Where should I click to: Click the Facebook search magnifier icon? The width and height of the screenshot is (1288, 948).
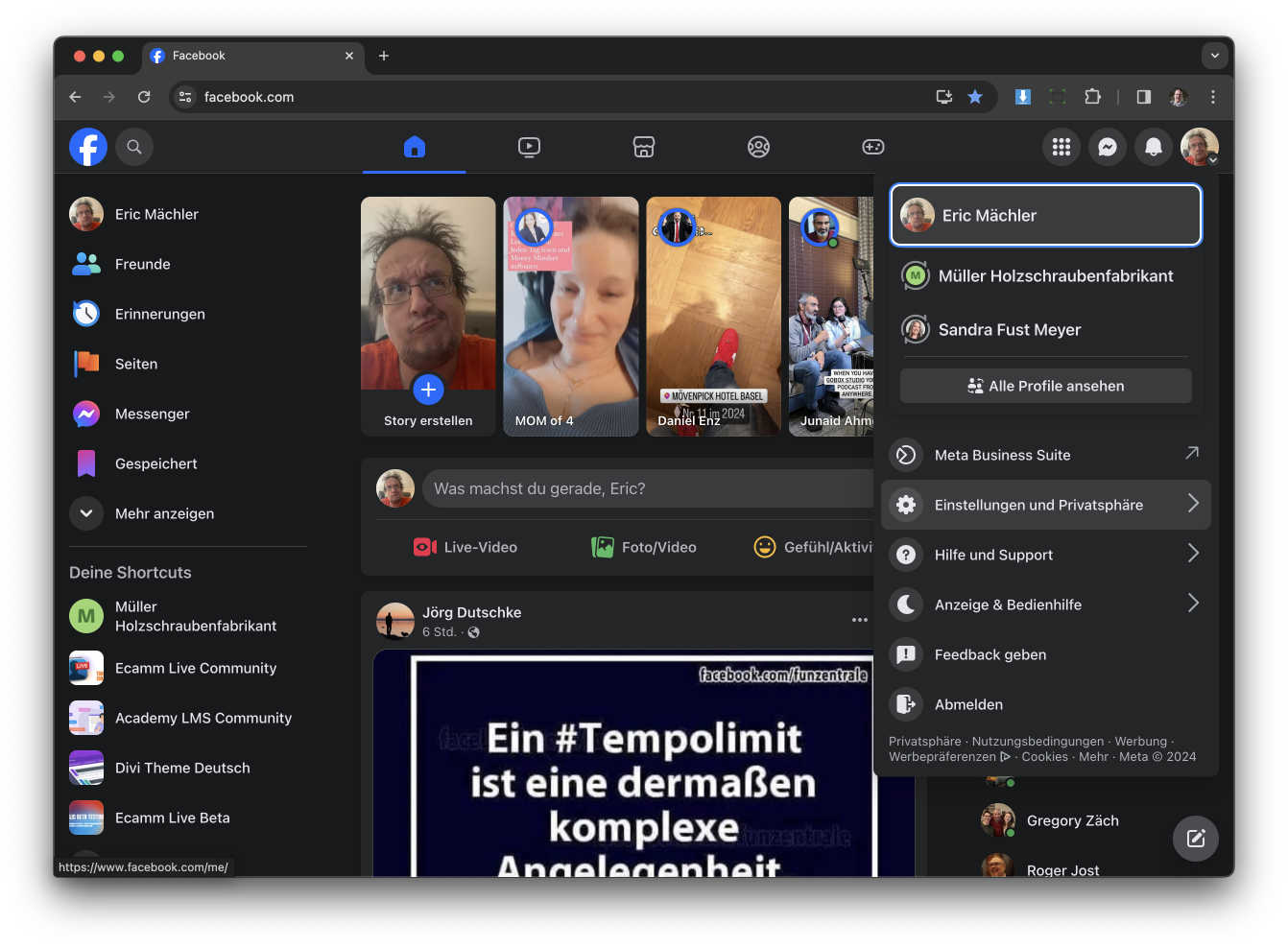pyautogui.click(x=134, y=147)
